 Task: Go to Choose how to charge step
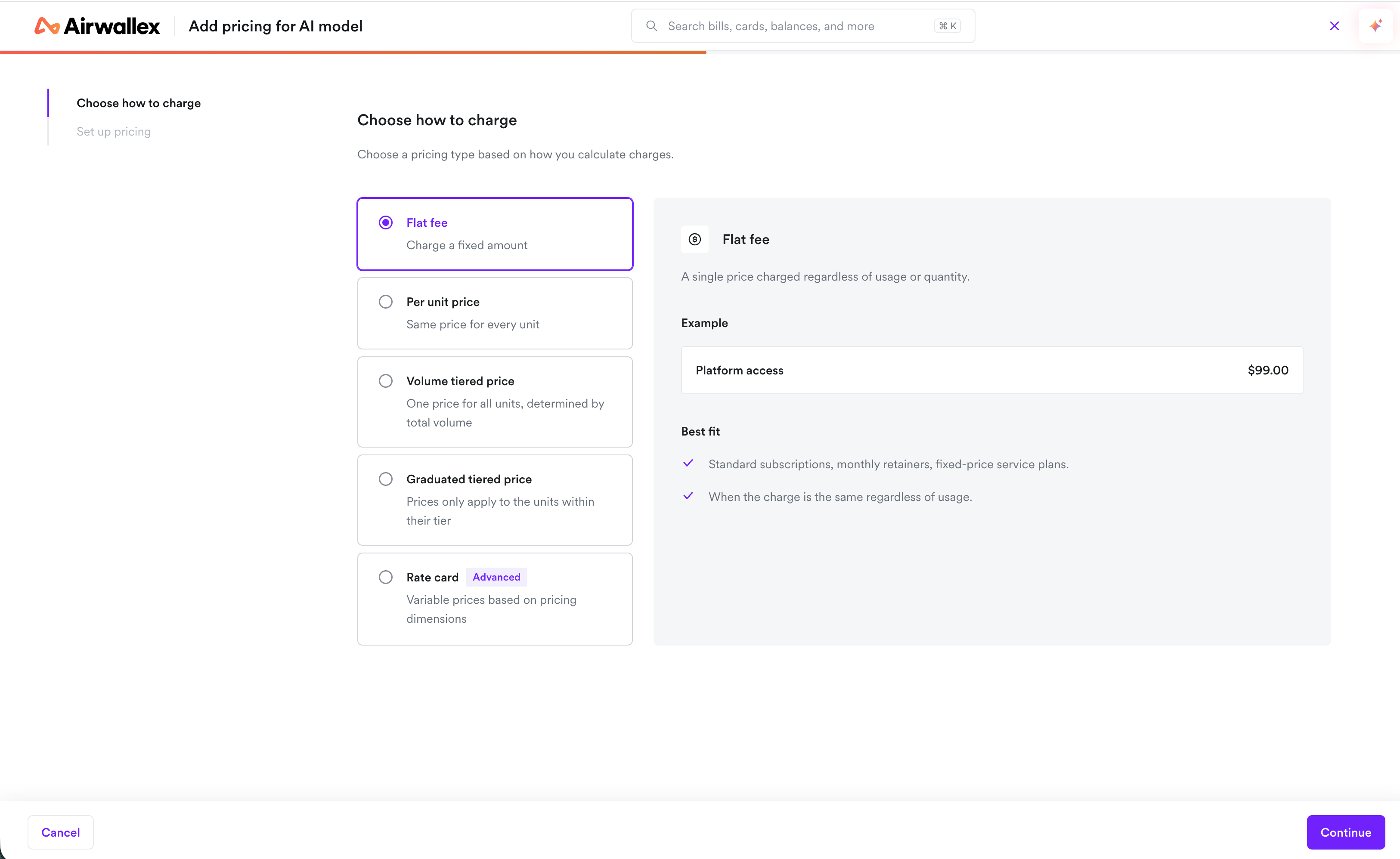(x=139, y=103)
